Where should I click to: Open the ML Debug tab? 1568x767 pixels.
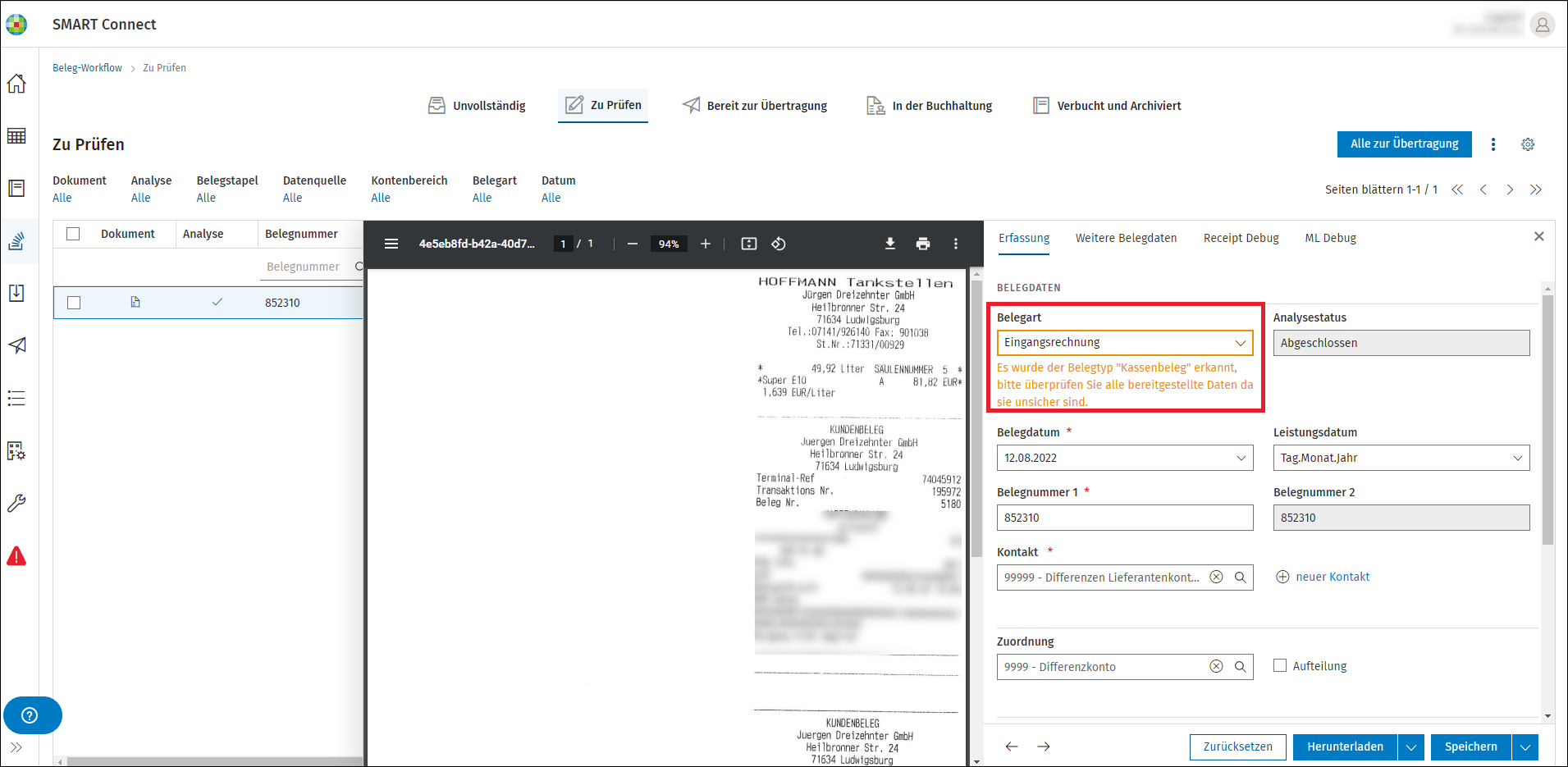(x=1330, y=238)
